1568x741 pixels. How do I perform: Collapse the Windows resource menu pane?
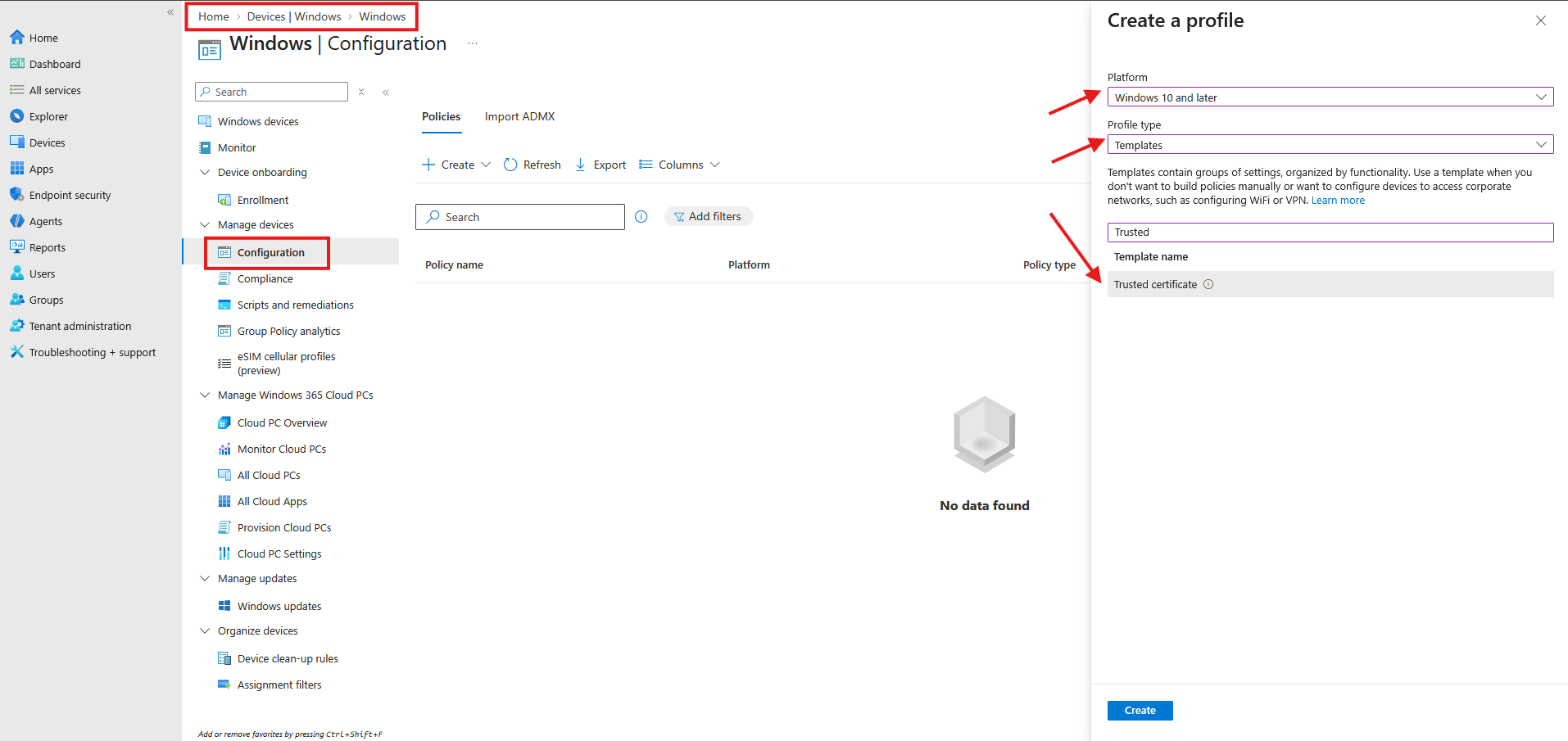(386, 92)
